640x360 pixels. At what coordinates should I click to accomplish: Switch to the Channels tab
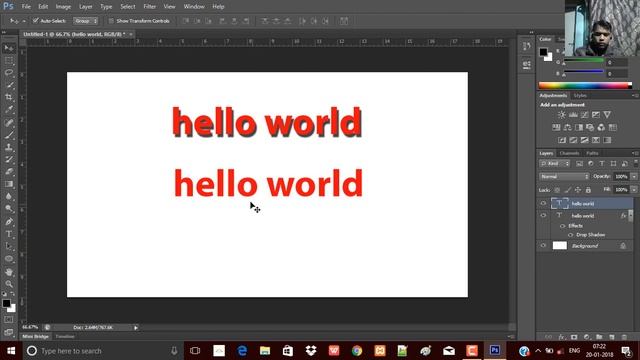[569, 153]
